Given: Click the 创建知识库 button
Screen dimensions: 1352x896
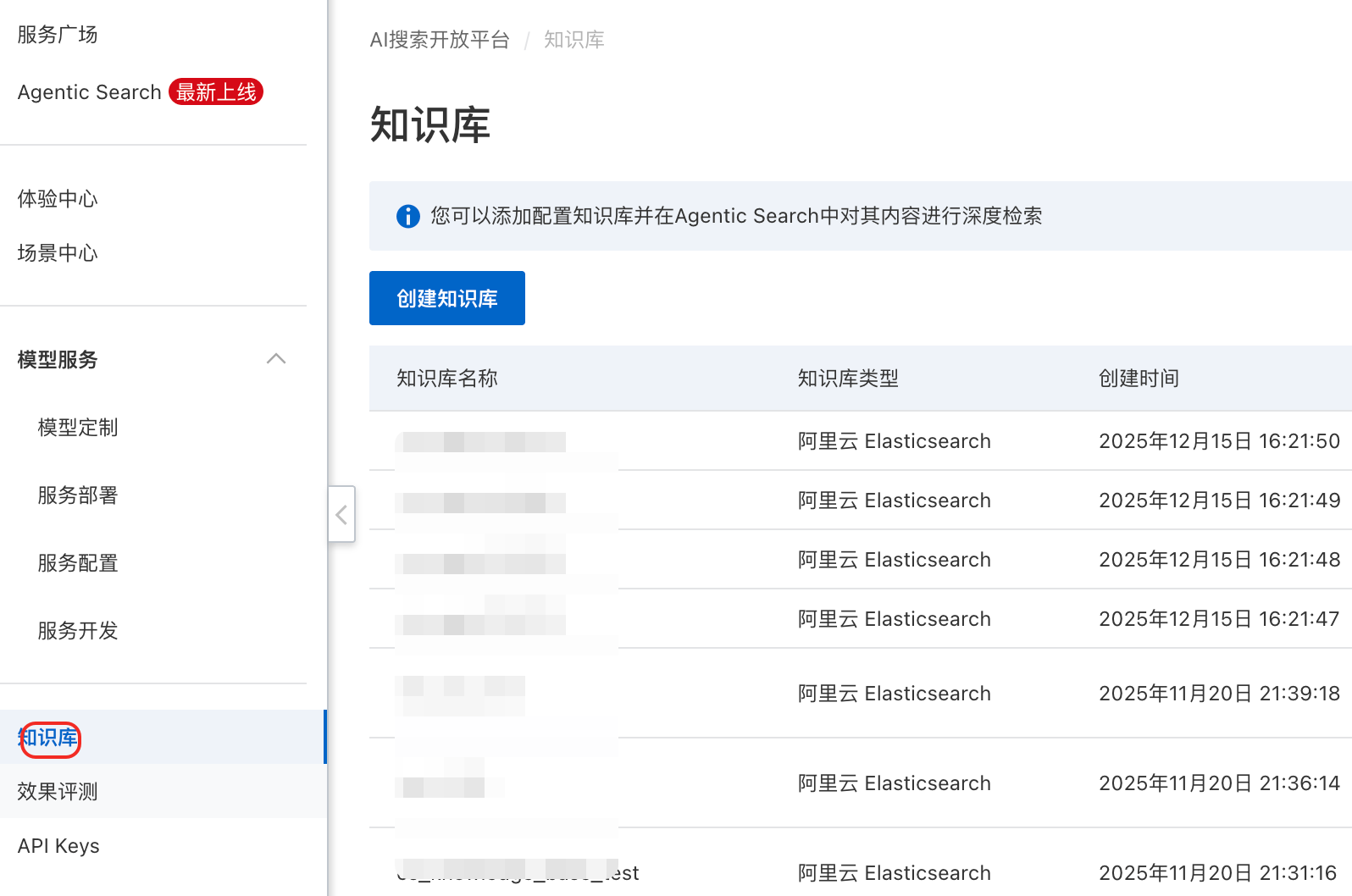Looking at the screenshot, I should 447,298.
